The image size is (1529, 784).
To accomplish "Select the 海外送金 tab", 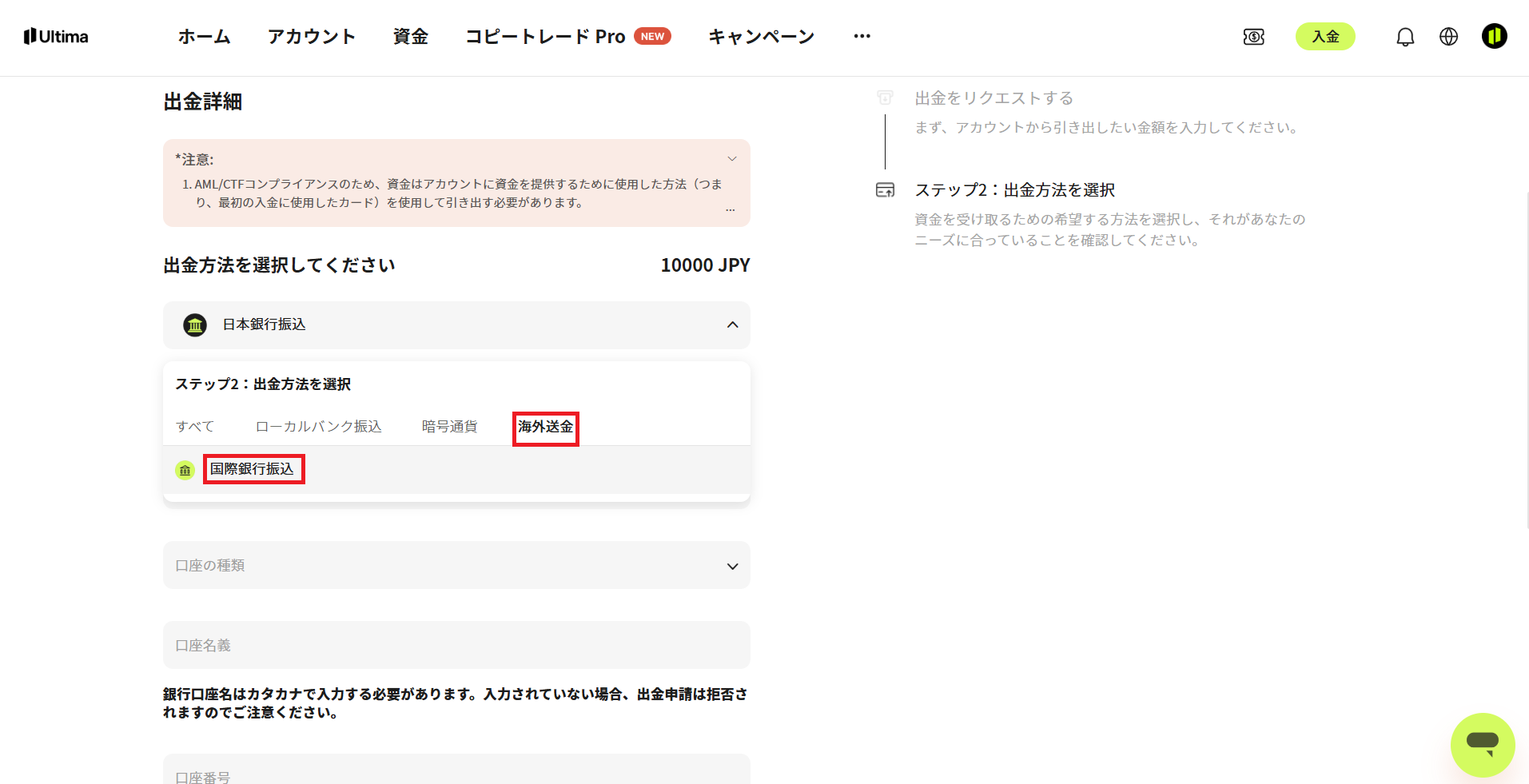I will [546, 427].
